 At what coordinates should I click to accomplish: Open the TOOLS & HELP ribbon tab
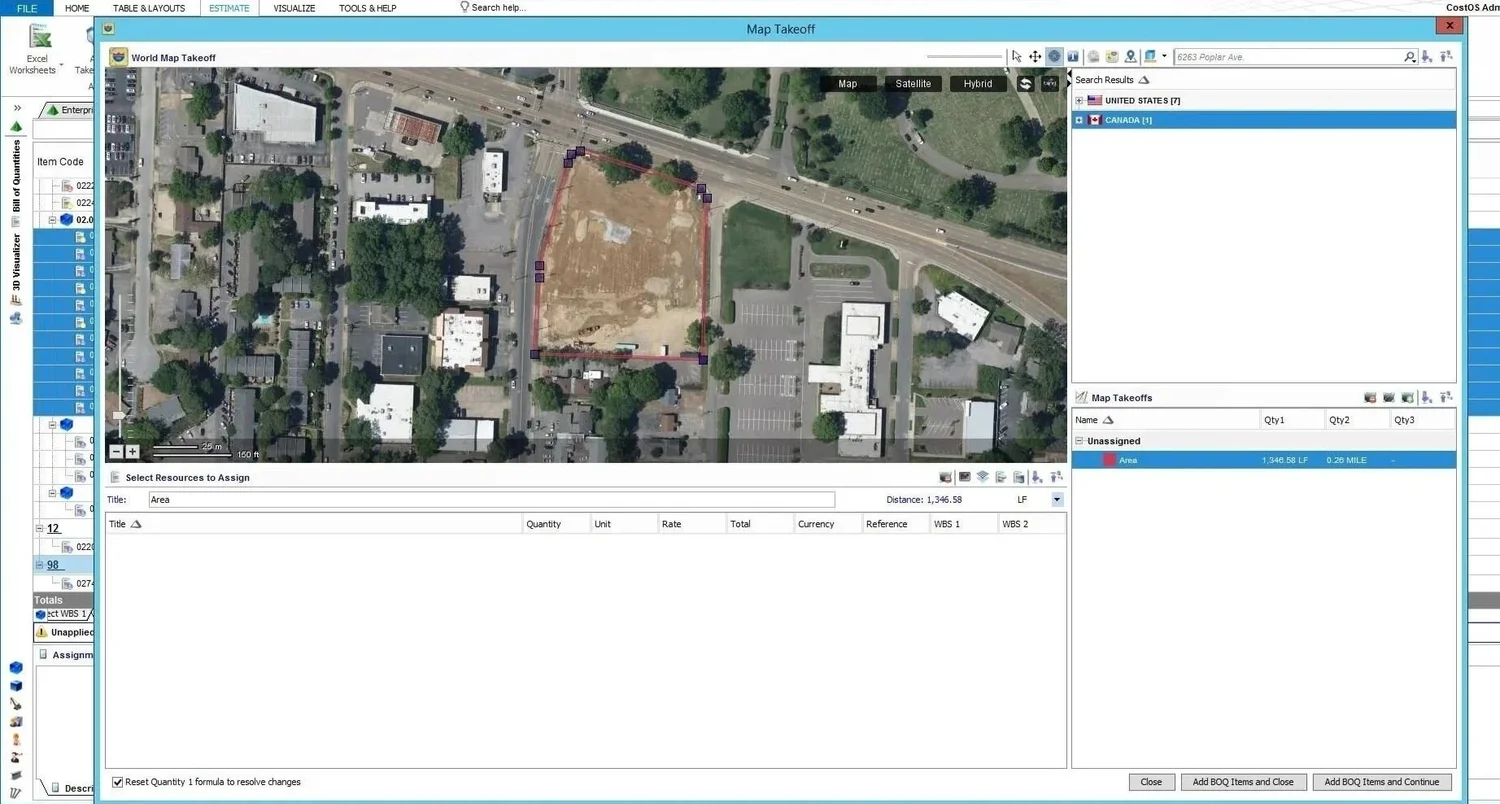(367, 8)
